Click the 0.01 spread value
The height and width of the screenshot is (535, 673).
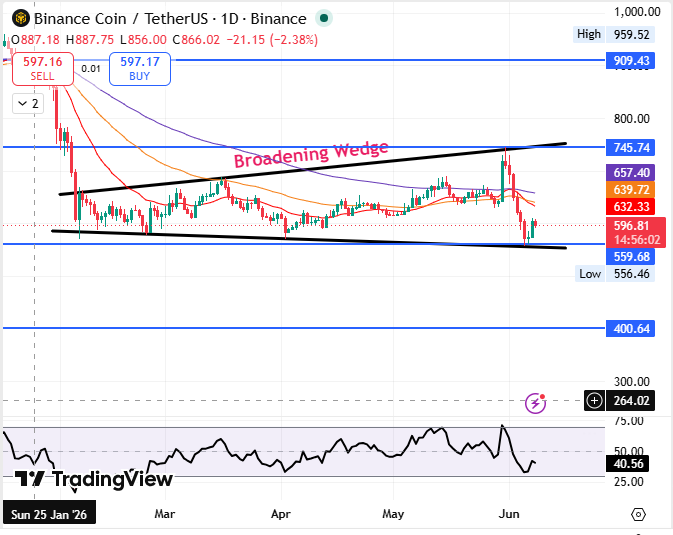pos(91,69)
